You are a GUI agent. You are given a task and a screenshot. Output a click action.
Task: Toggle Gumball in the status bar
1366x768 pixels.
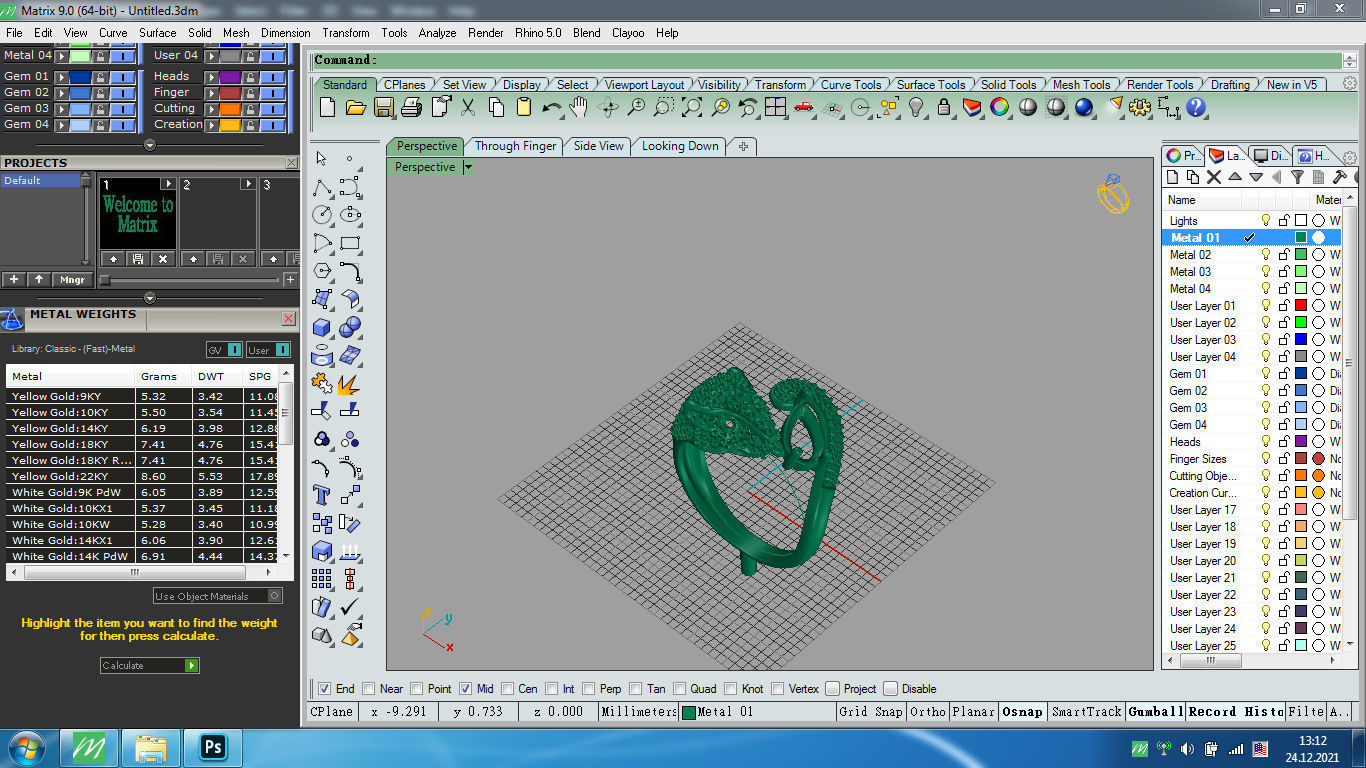1155,712
